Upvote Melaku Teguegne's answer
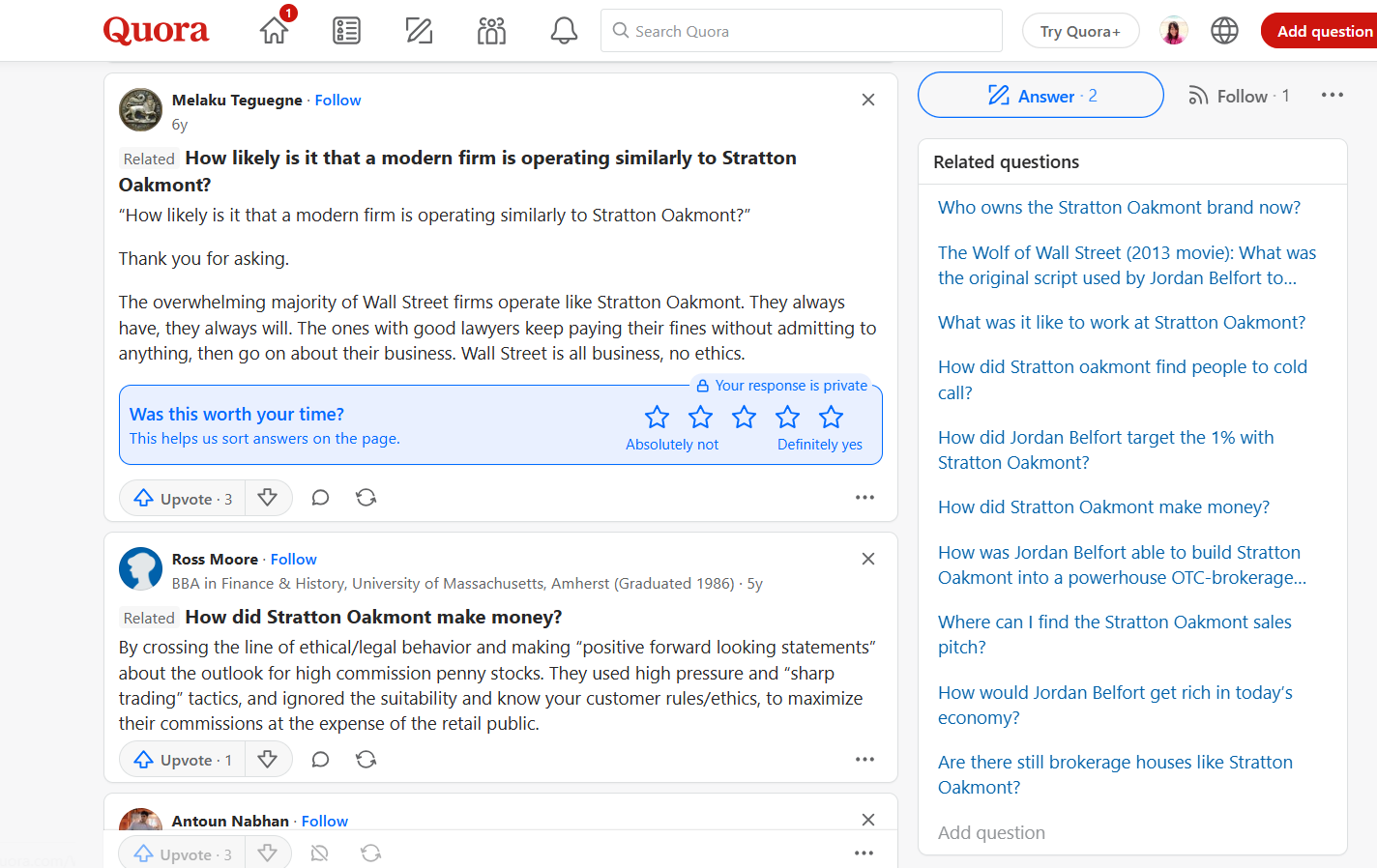Viewport: 1377px width, 868px height. (x=183, y=498)
